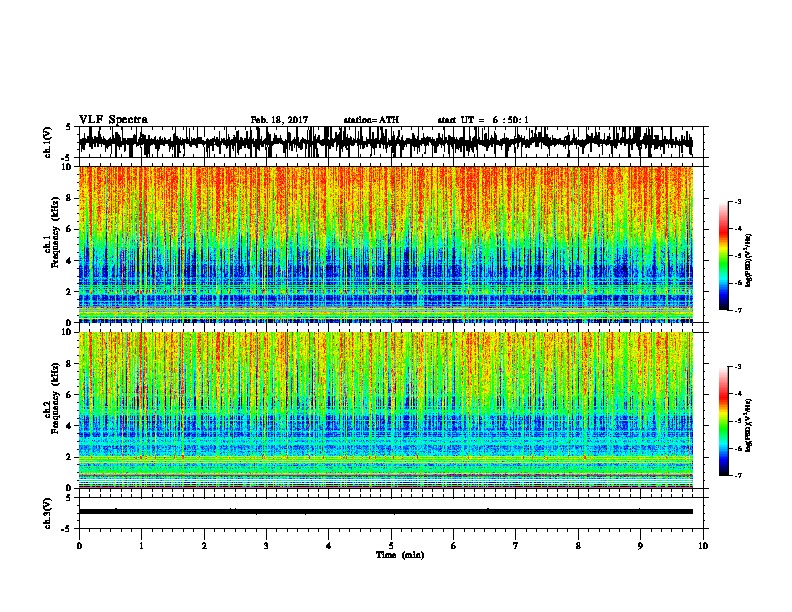Click the "3" tick on the time axis
792x612 pixels.
266,546
